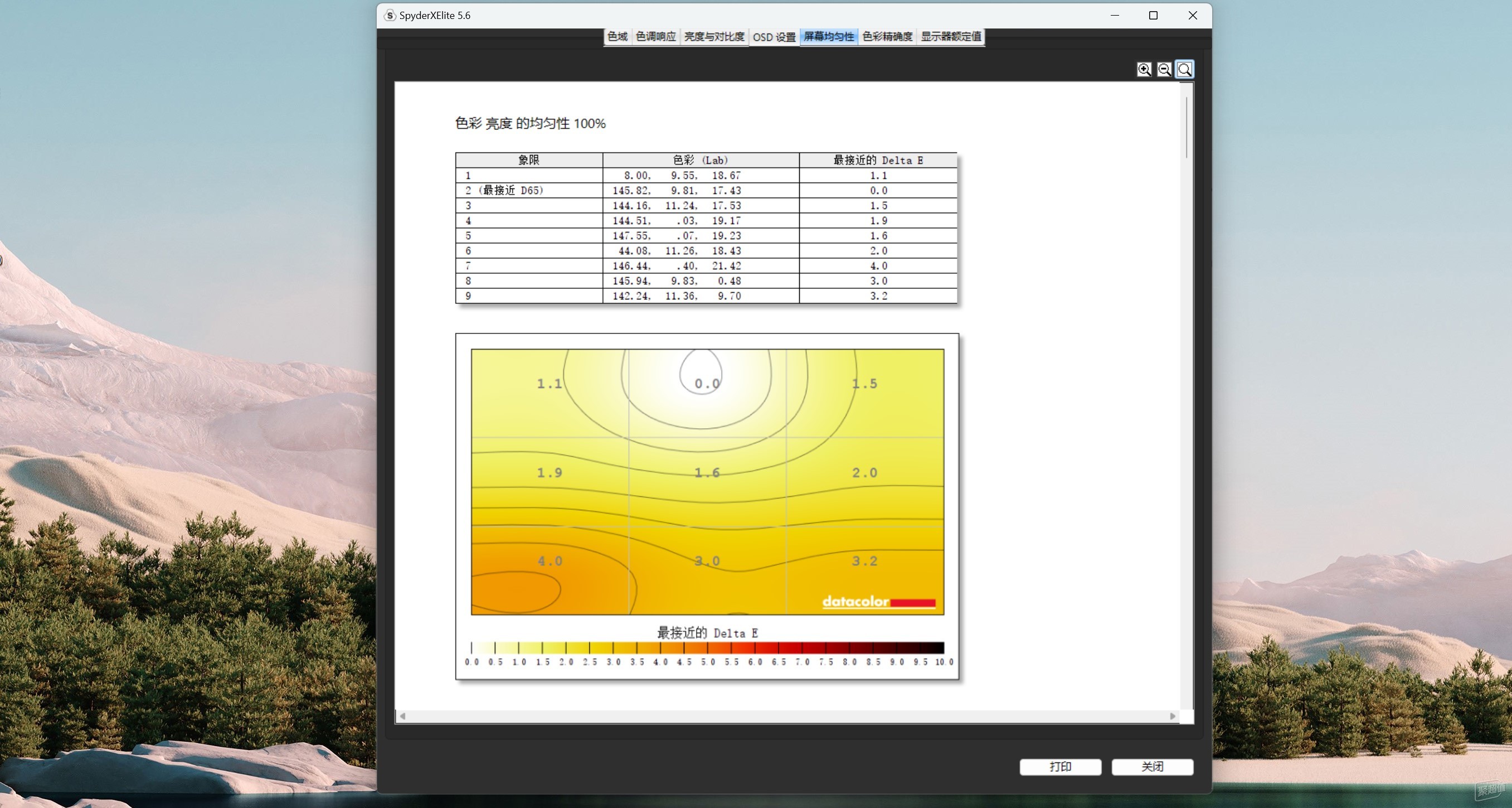Click Lab cell 146.44, .40, 21.42

tap(700, 265)
